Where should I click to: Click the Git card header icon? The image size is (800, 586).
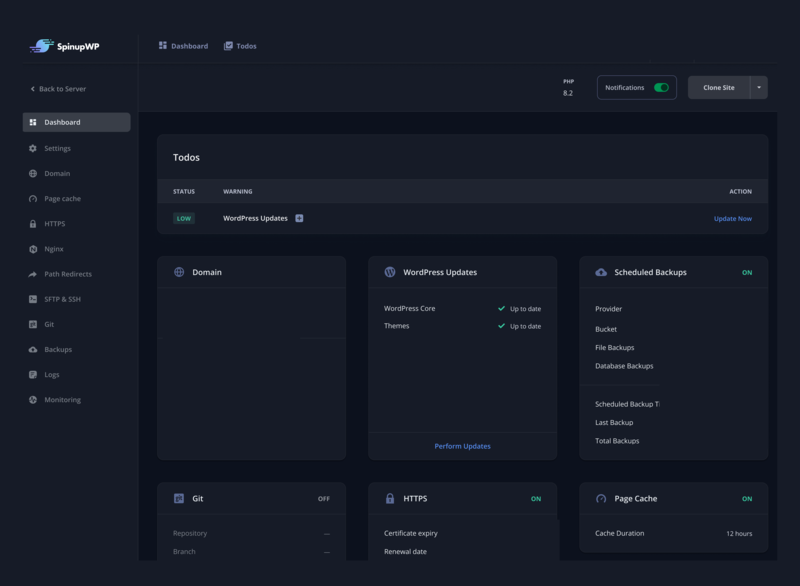point(179,498)
